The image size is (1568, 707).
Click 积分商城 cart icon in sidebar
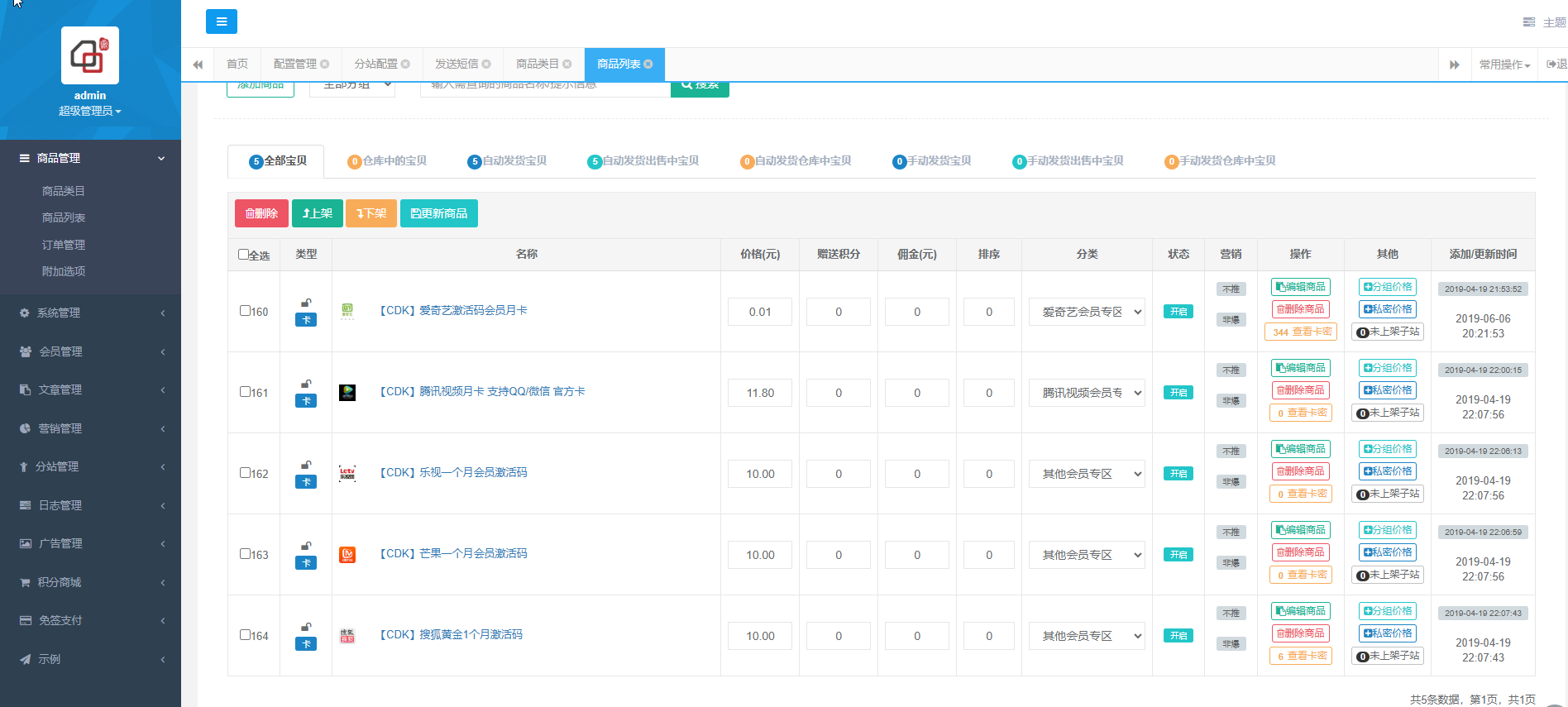[25, 582]
